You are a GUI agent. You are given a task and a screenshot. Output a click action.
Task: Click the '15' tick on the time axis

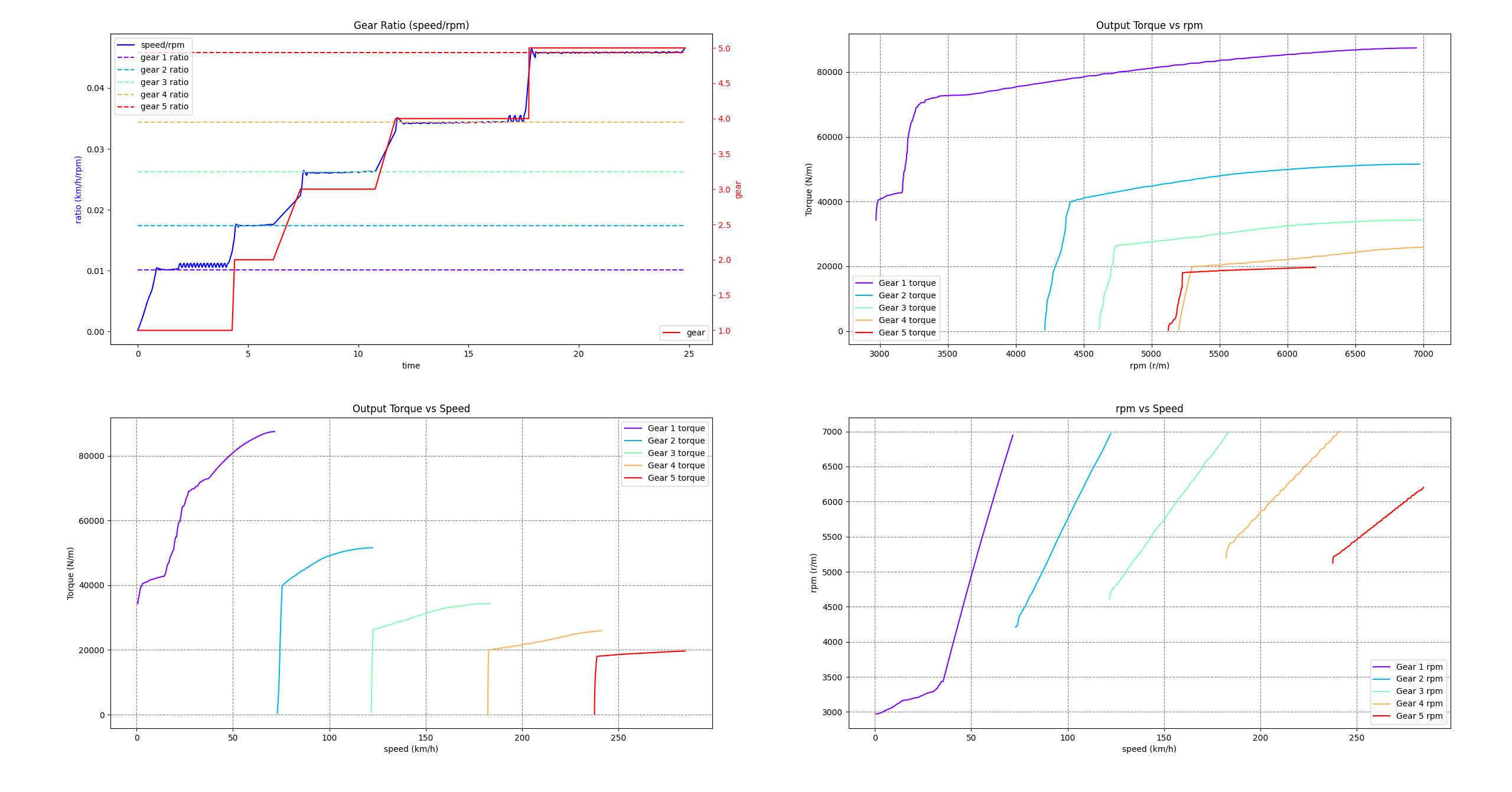tap(468, 354)
